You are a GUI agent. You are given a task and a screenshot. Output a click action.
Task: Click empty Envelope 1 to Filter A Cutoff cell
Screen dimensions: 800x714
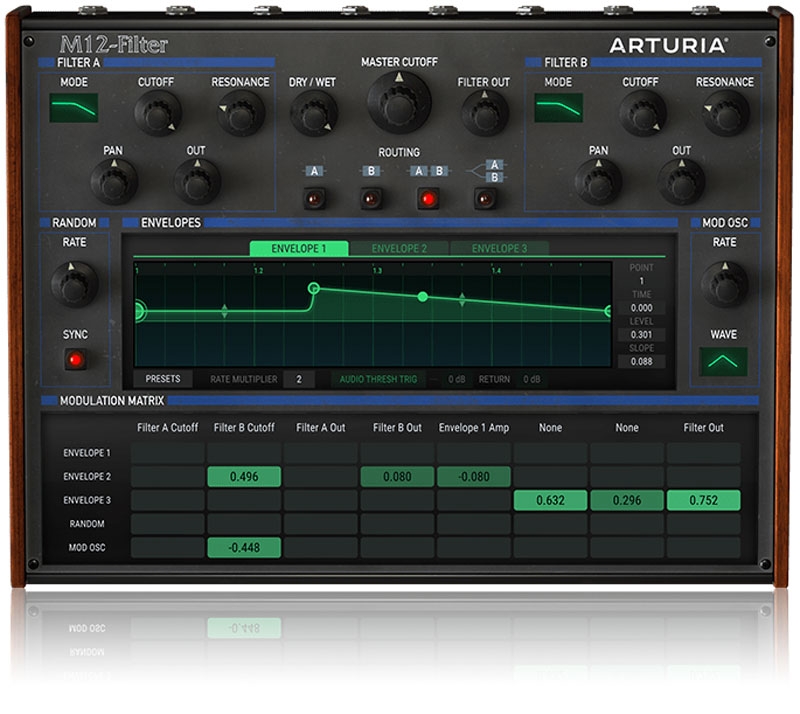pos(167,453)
